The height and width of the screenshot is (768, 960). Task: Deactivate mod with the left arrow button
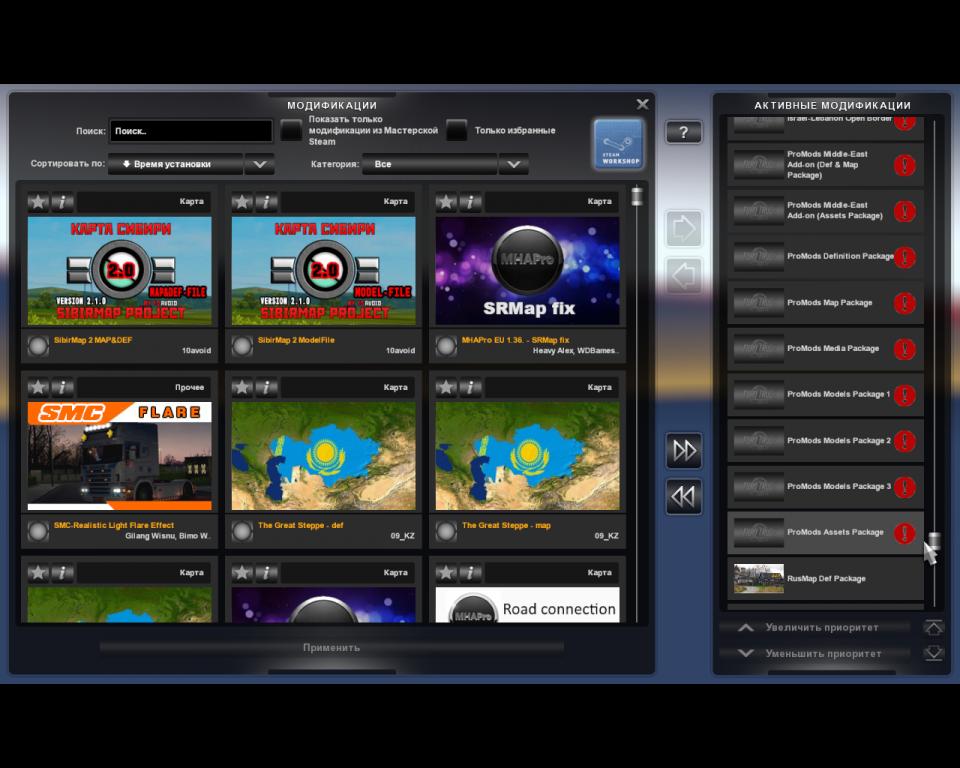coord(683,276)
